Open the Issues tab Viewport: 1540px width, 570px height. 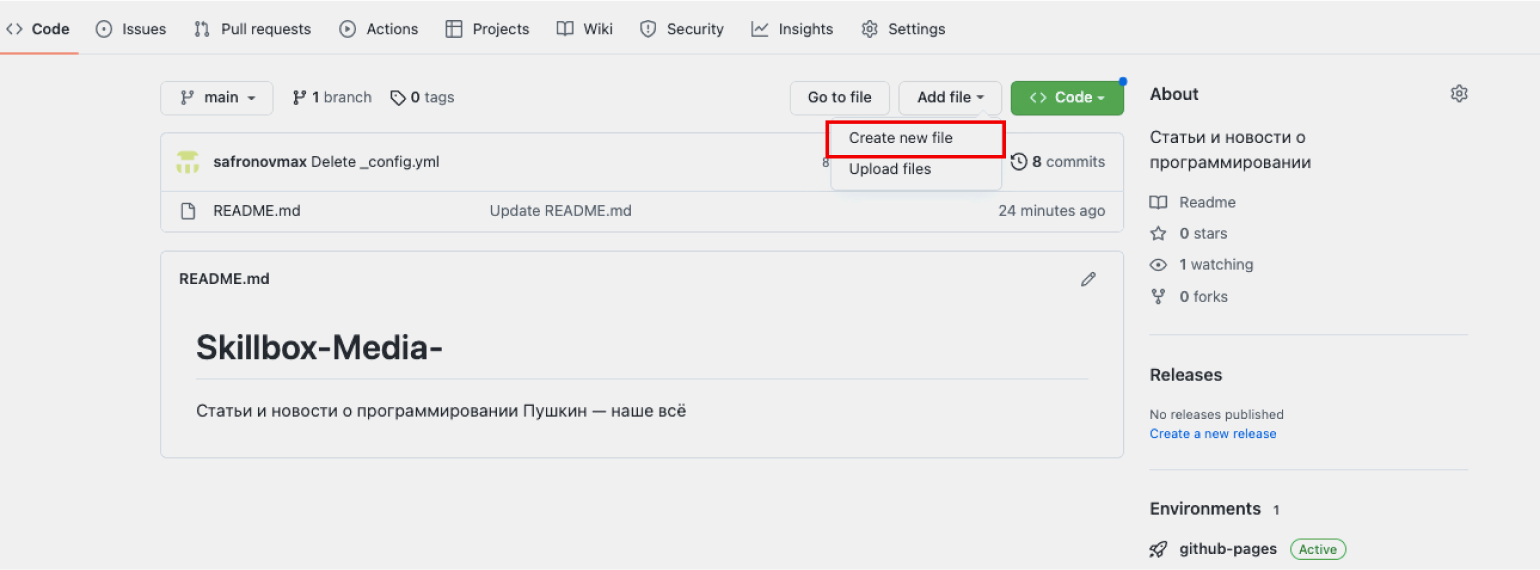tap(131, 29)
